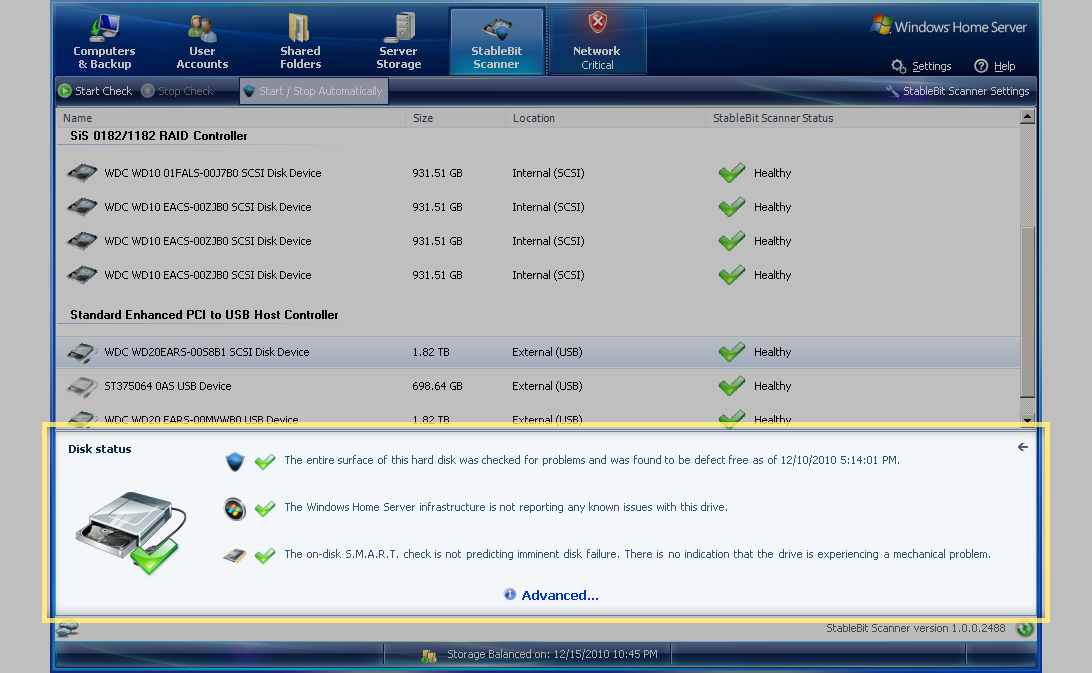The image size is (1092, 673).
Task: Open StableBit Scanner Settings
Action: click(x=958, y=91)
